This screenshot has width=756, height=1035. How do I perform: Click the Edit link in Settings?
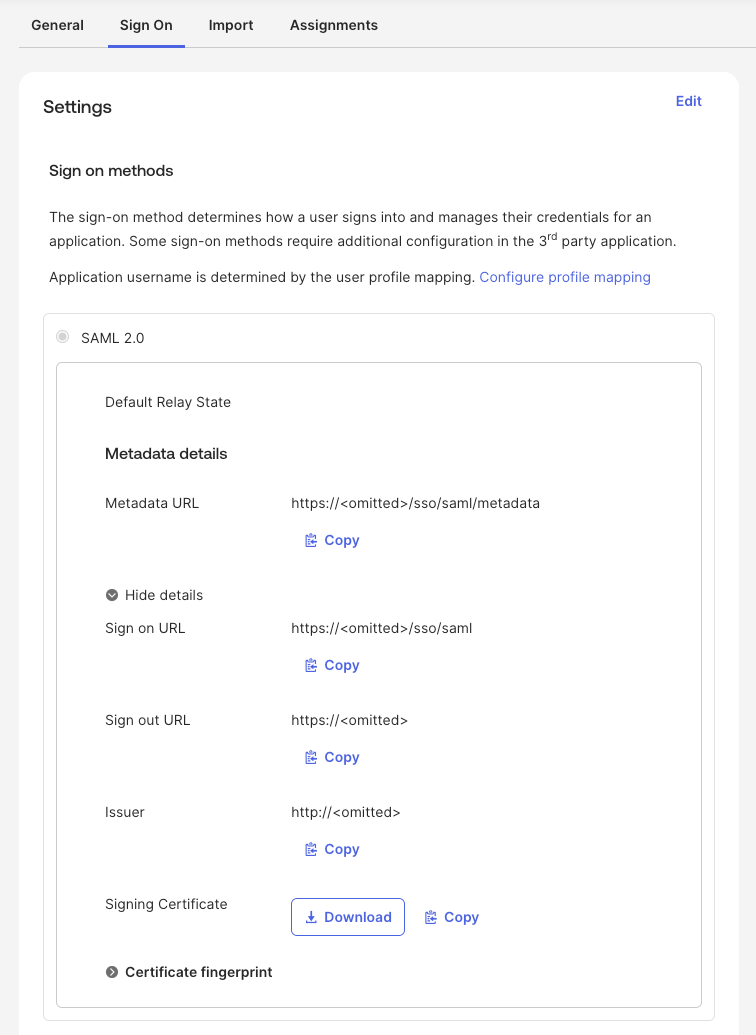(x=689, y=101)
